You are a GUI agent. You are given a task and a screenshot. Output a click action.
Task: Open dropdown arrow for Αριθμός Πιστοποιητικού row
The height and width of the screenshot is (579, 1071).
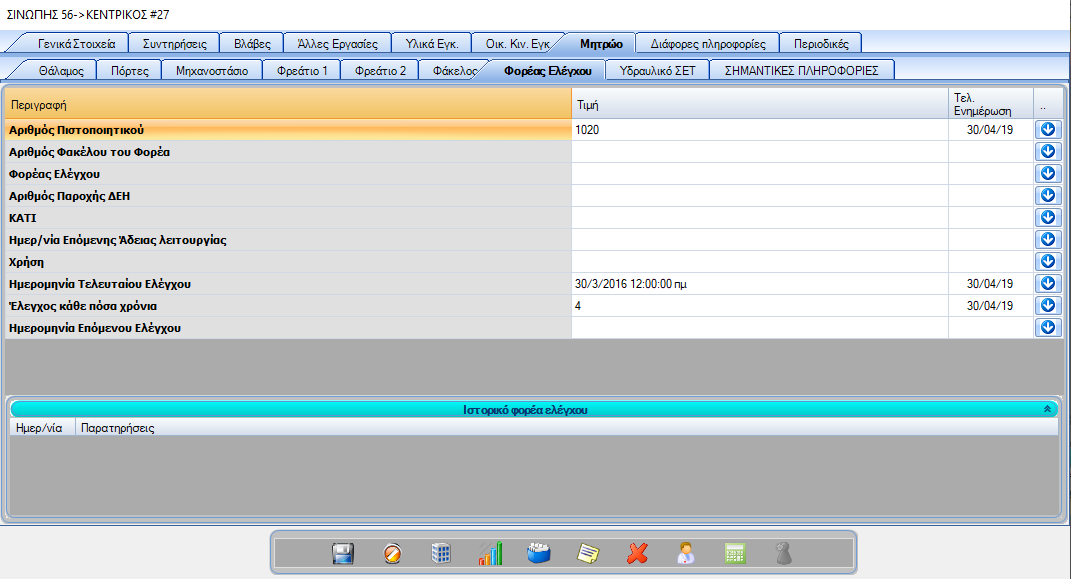1048,130
